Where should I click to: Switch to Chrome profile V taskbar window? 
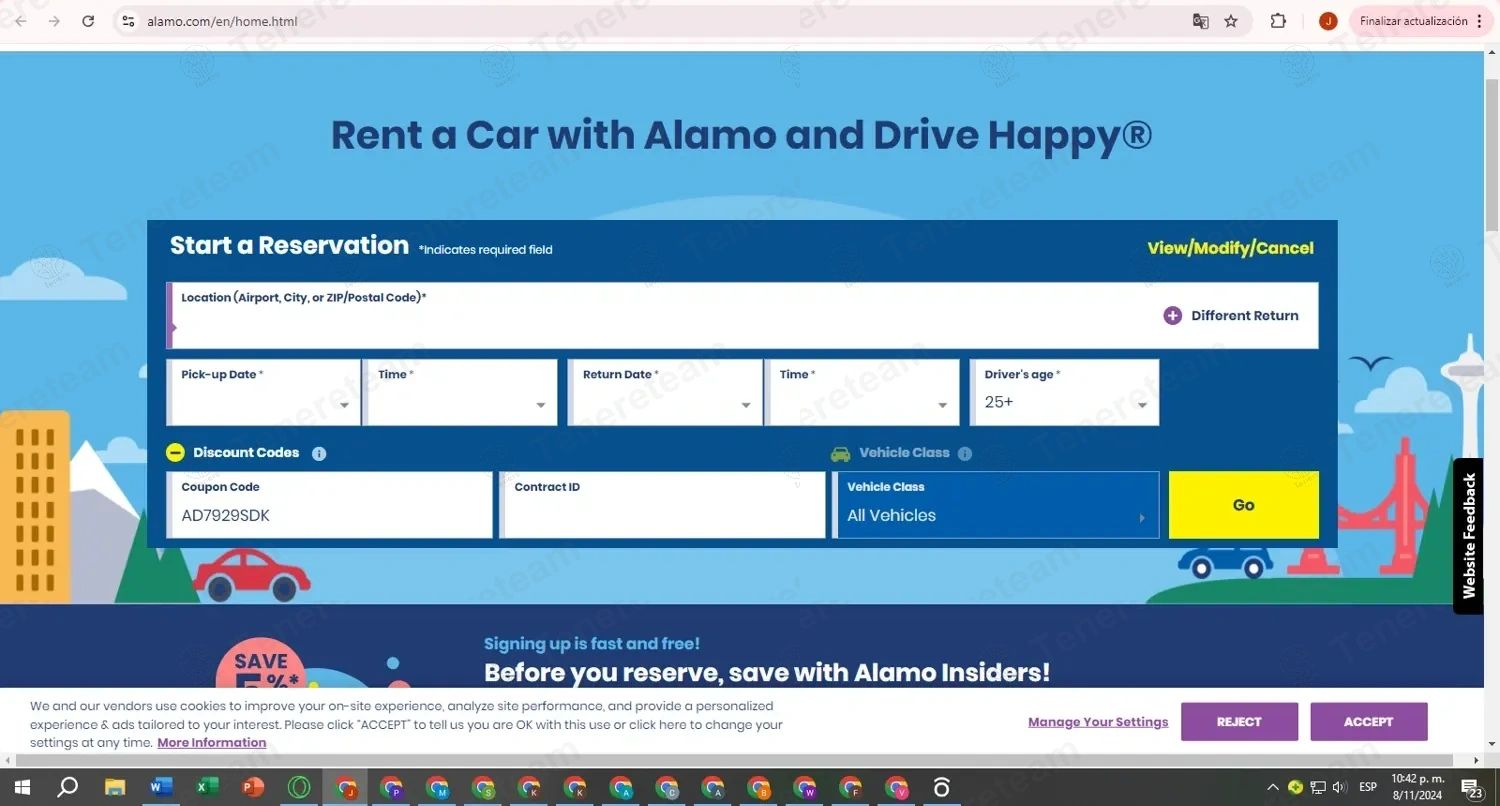click(x=897, y=787)
